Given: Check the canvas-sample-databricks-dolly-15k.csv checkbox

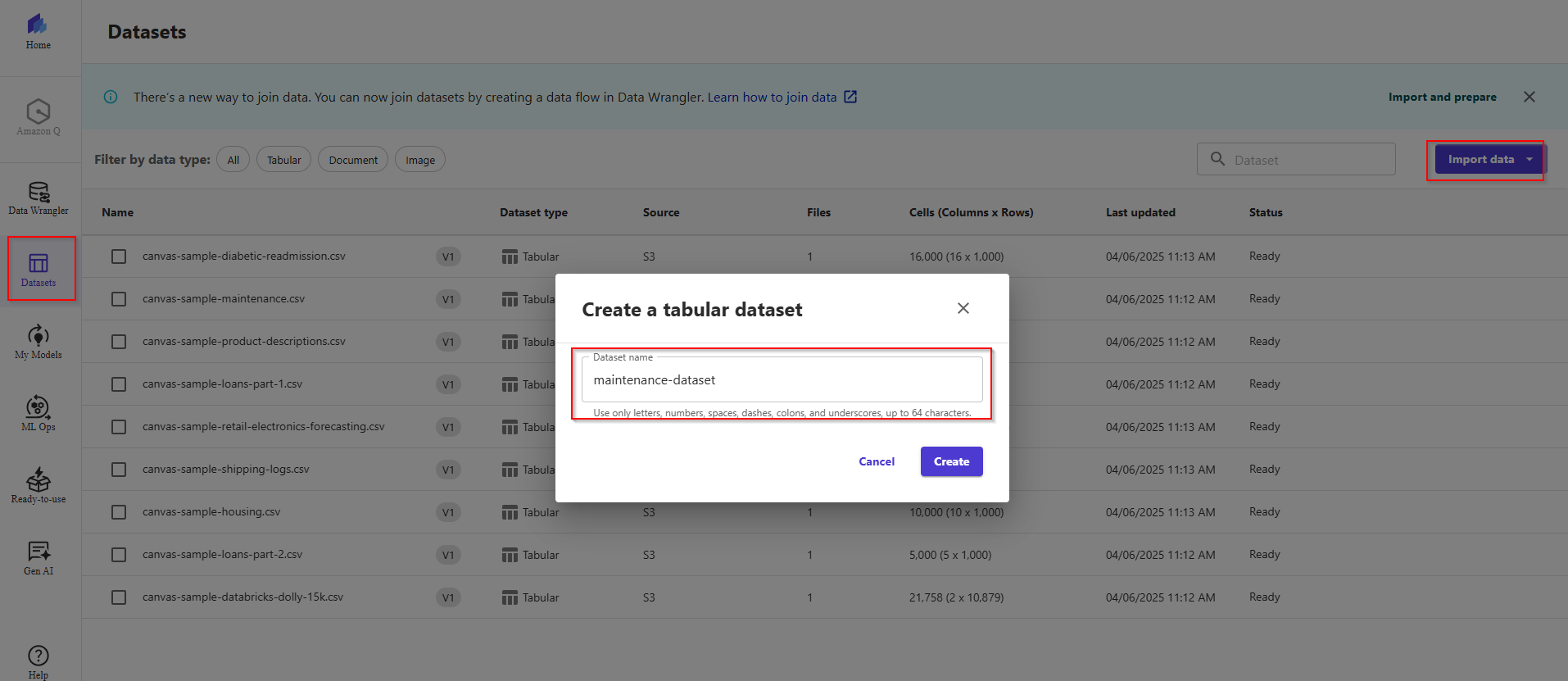Looking at the screenshot, I should point(119,597).
